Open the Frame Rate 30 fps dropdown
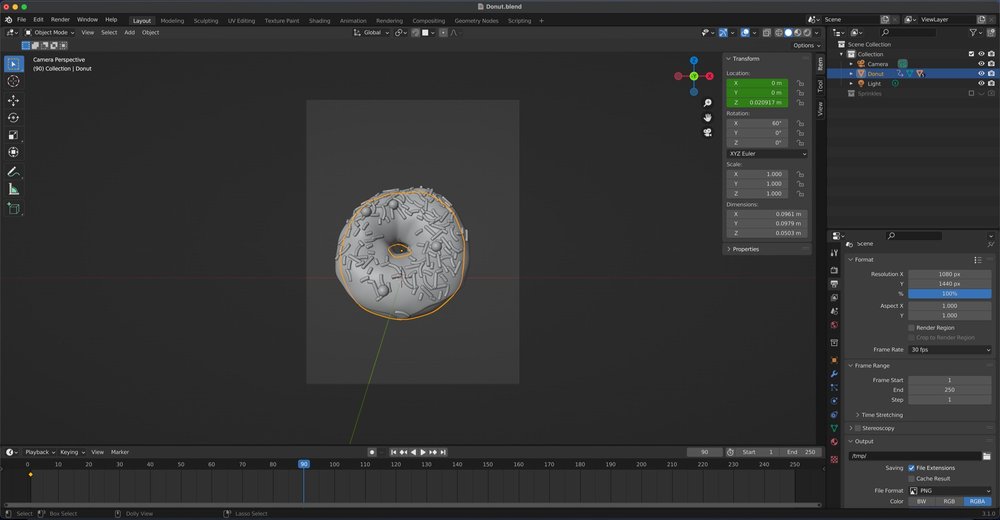Screen dimensions: 1000x520 [x=950, y=350]
